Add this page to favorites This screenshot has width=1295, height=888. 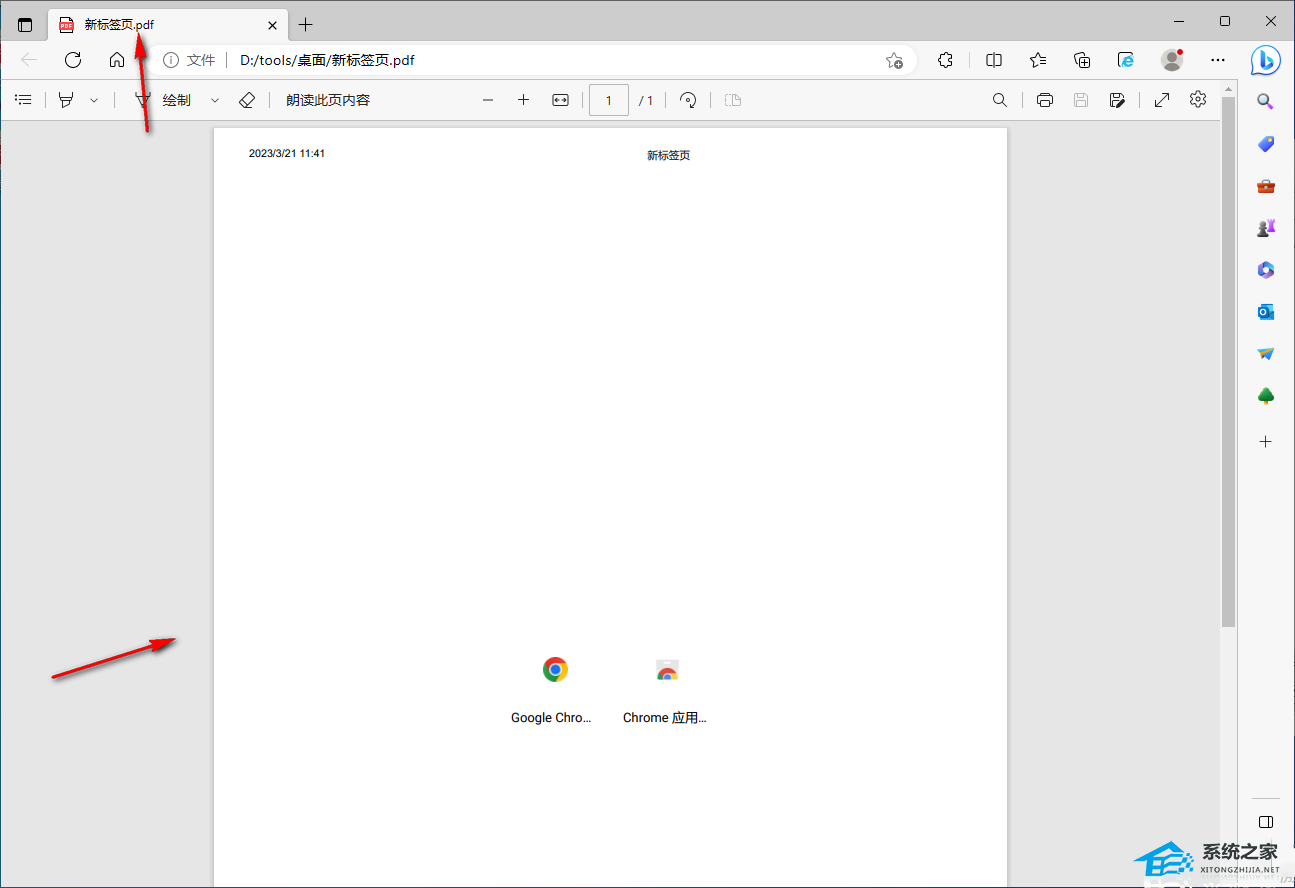click(x=894, y=60)
